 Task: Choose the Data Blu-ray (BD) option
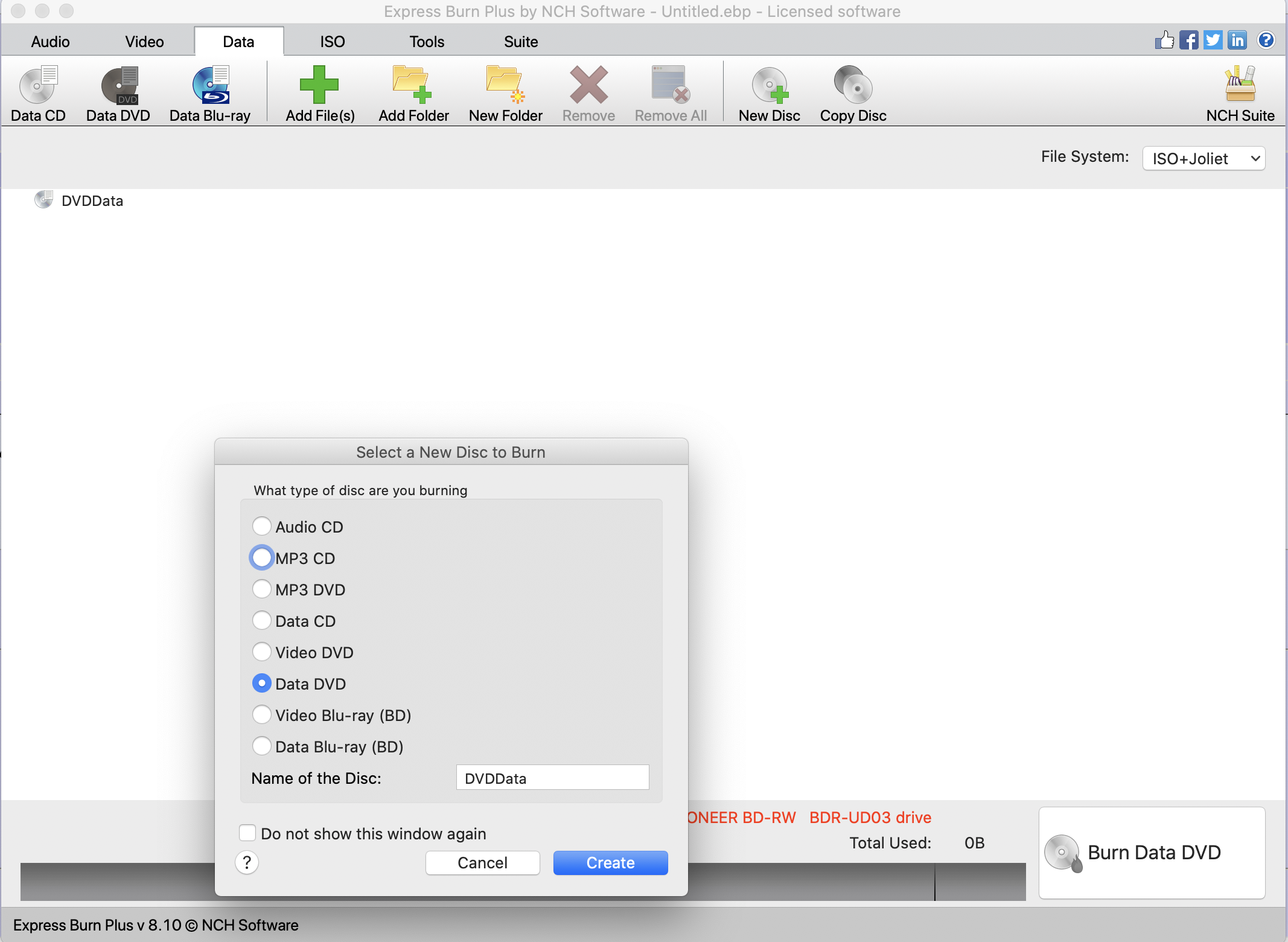coord(261,746)
